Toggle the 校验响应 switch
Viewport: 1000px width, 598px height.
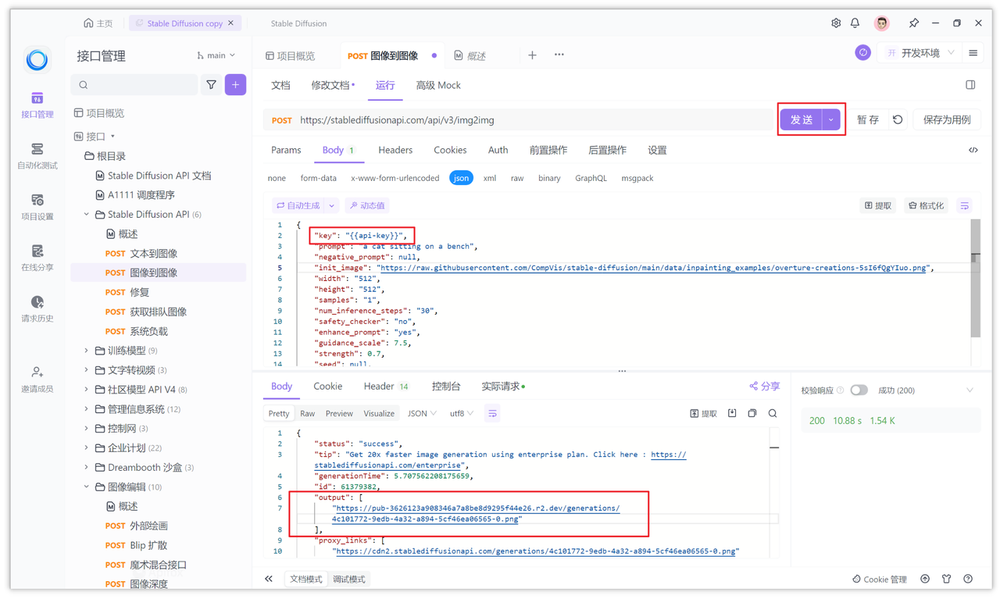(x=859, y=390)
